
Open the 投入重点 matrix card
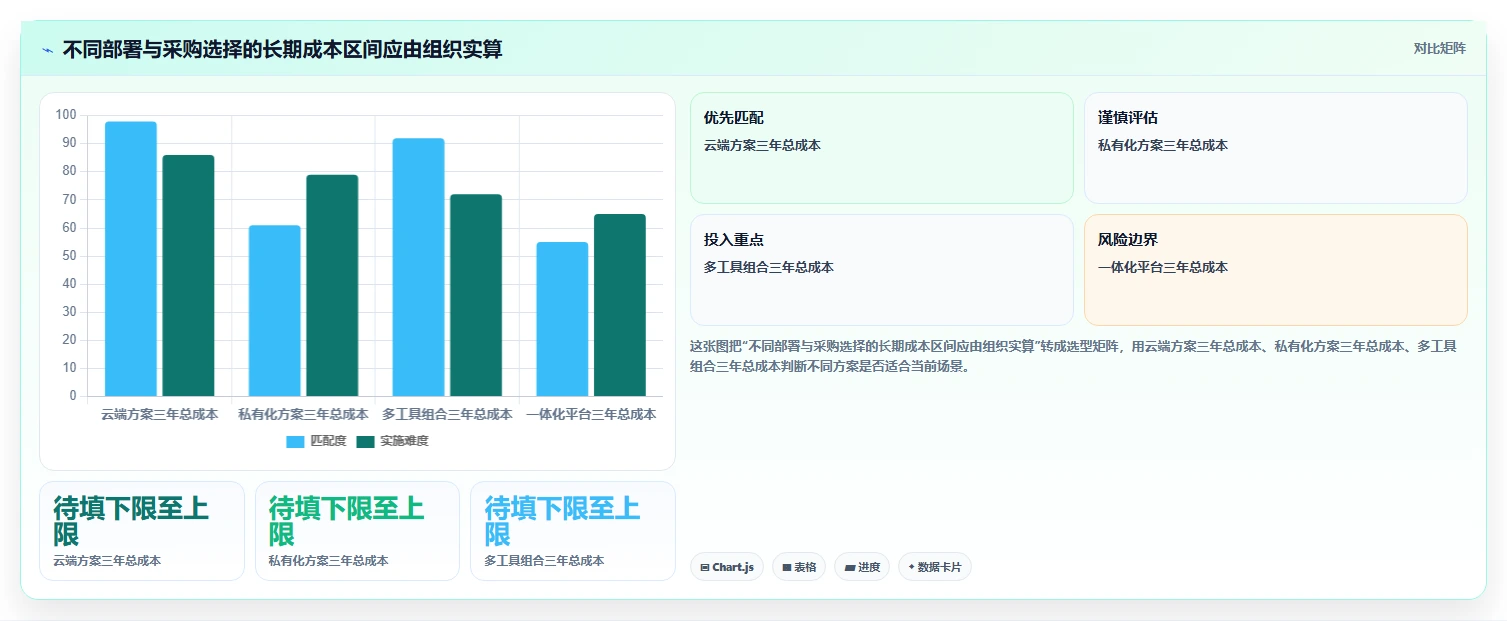tap(882, 270)
